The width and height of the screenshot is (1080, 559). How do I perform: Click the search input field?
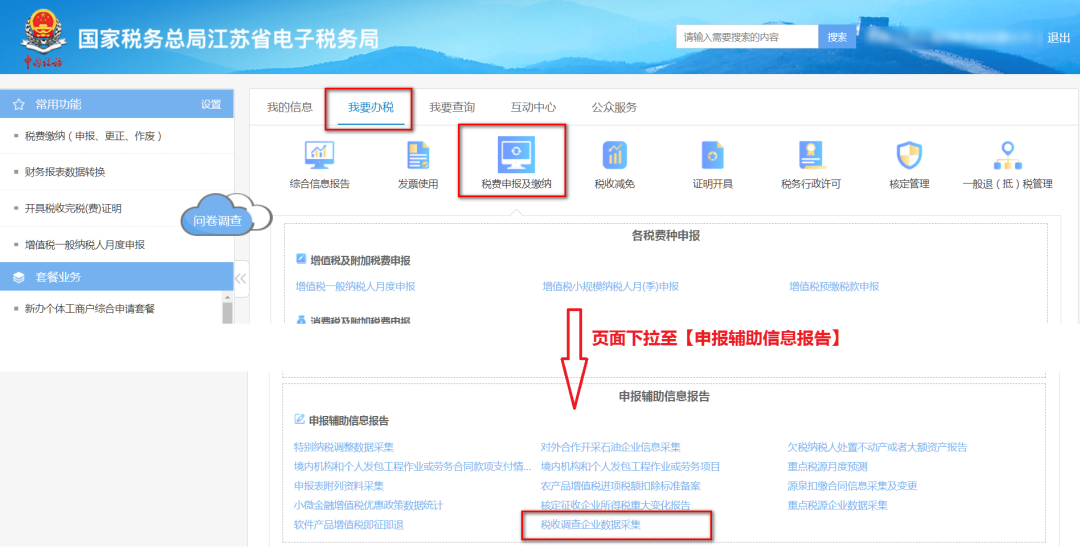(746, 37)
